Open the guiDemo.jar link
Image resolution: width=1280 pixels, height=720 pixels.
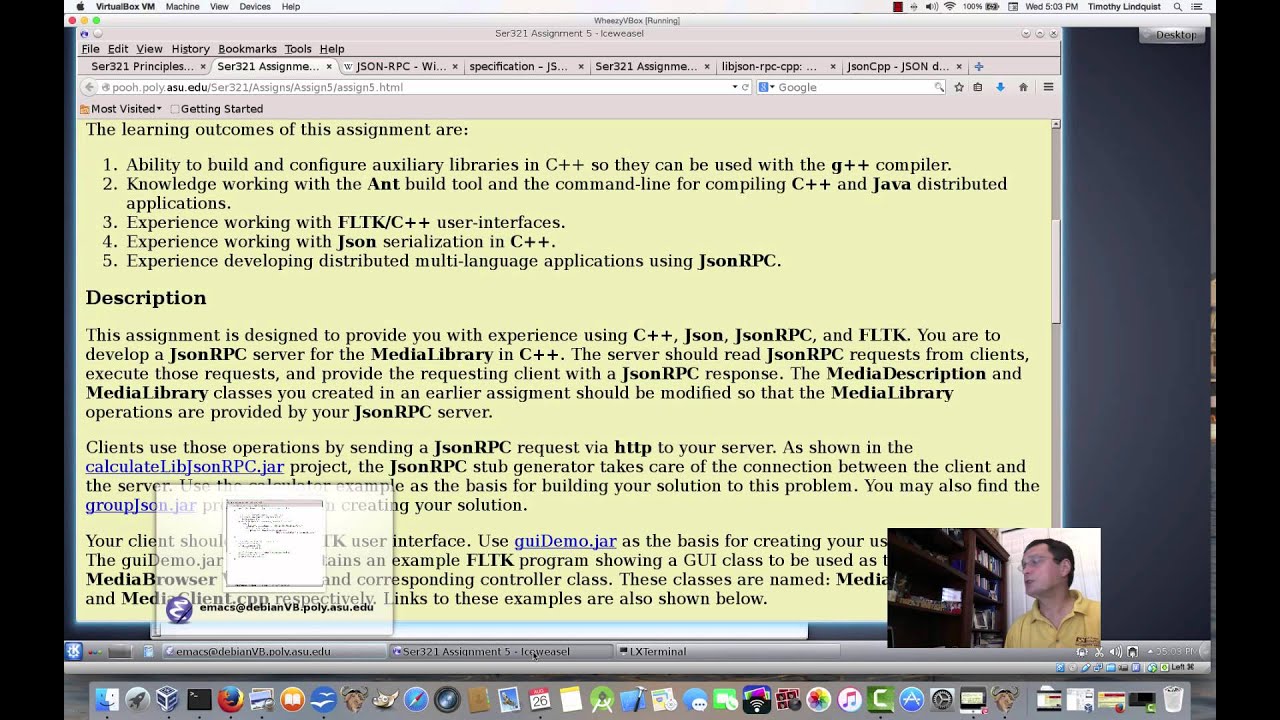tap(565, 541)
